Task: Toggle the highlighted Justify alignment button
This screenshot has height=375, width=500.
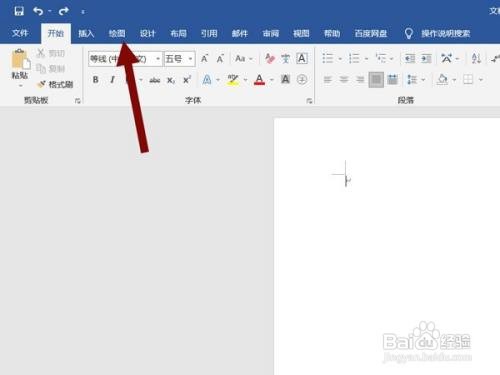Action: pos(376,80)
